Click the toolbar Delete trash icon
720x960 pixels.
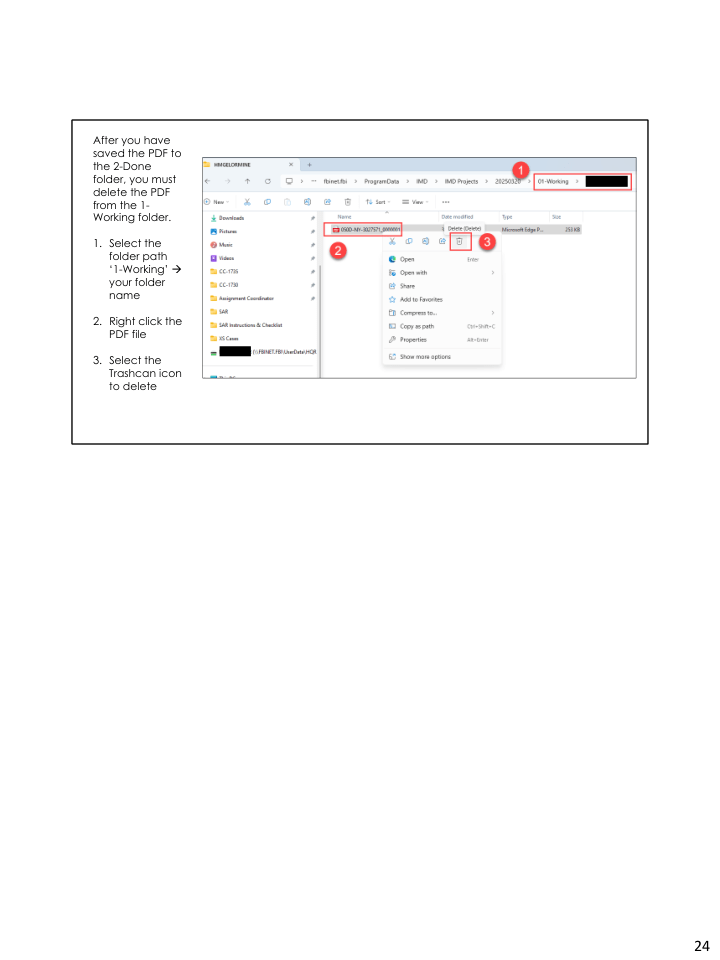click(347, 201)
